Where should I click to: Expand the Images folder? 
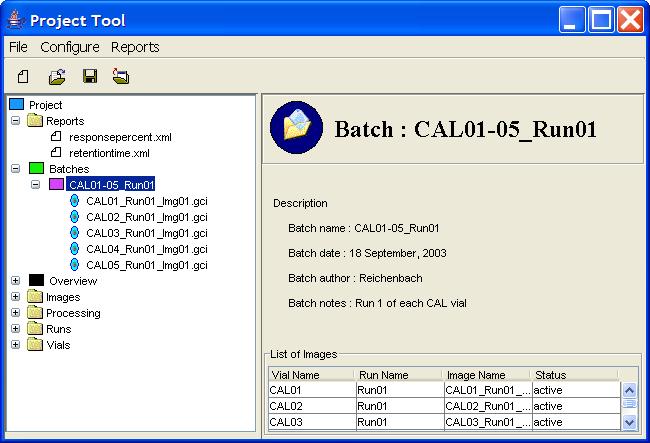point(15,297)
